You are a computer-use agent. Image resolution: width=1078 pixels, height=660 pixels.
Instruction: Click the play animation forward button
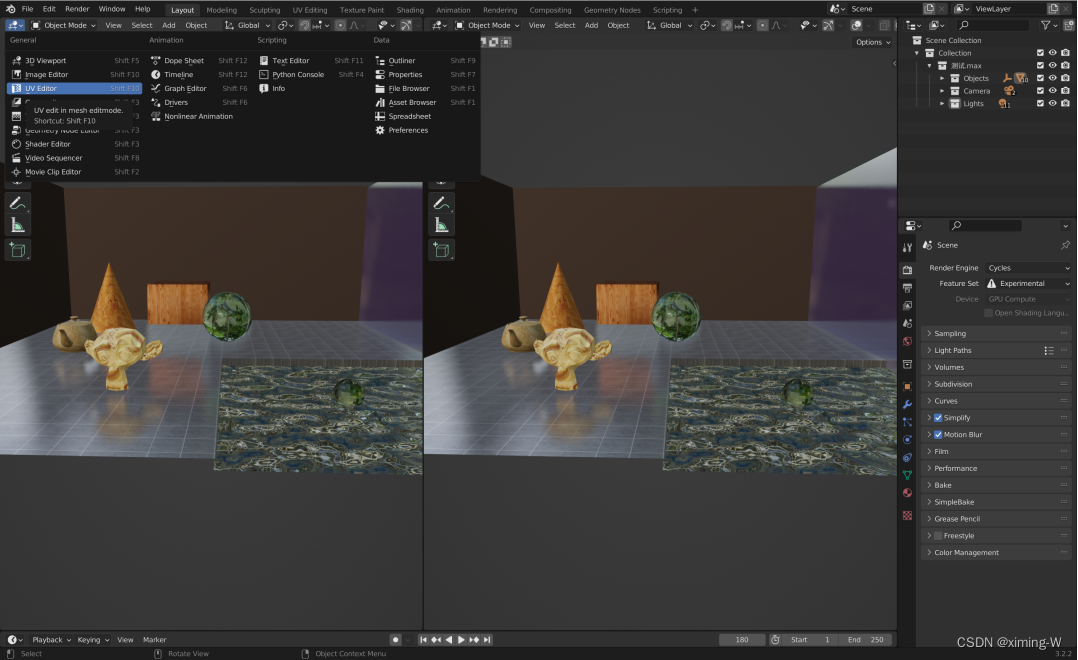click(x=461, y=639)
